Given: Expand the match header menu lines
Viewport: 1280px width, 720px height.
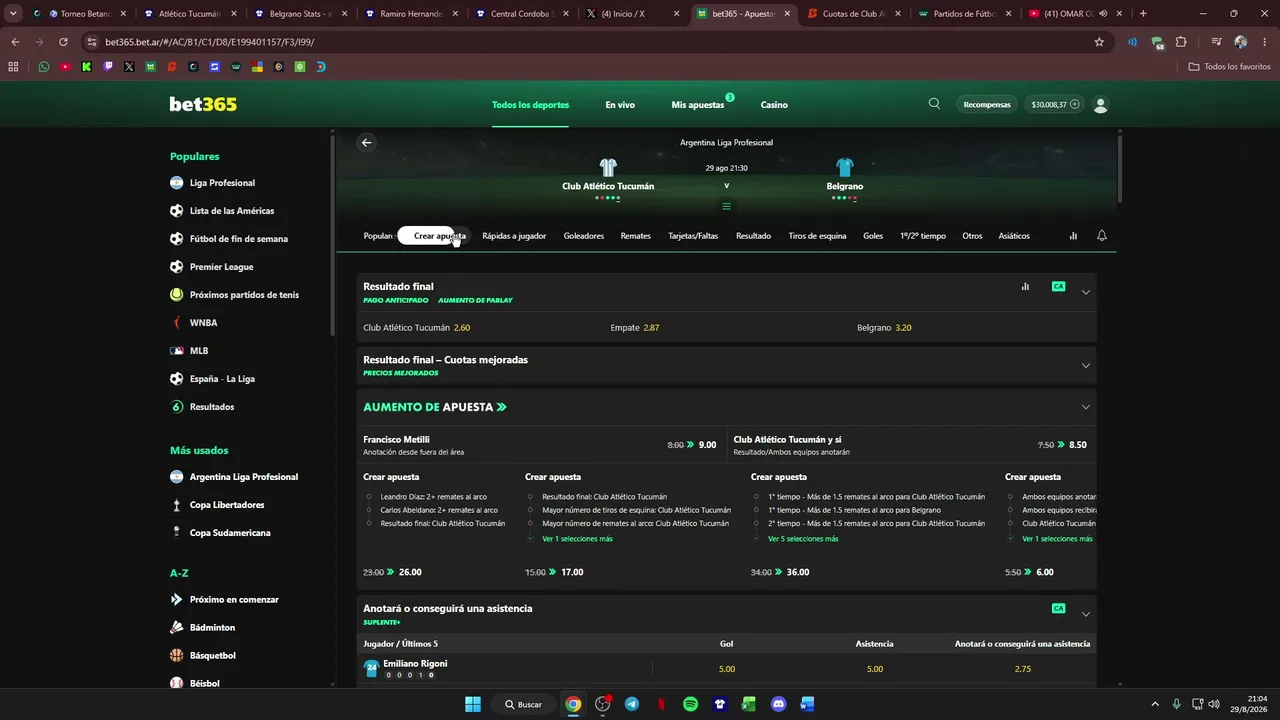Looking at the screenshot, I should [727, 207].
